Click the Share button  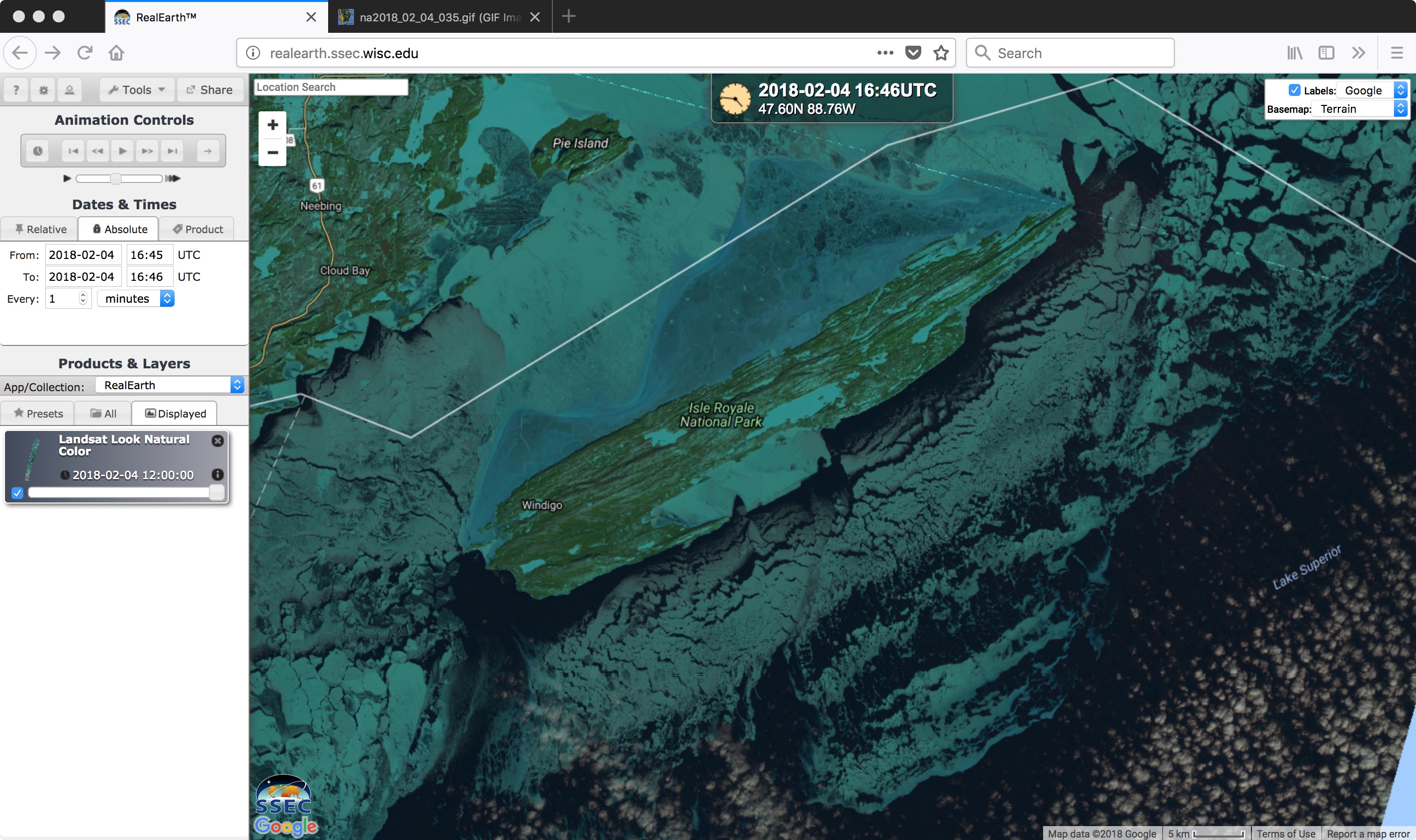[209, 89]
